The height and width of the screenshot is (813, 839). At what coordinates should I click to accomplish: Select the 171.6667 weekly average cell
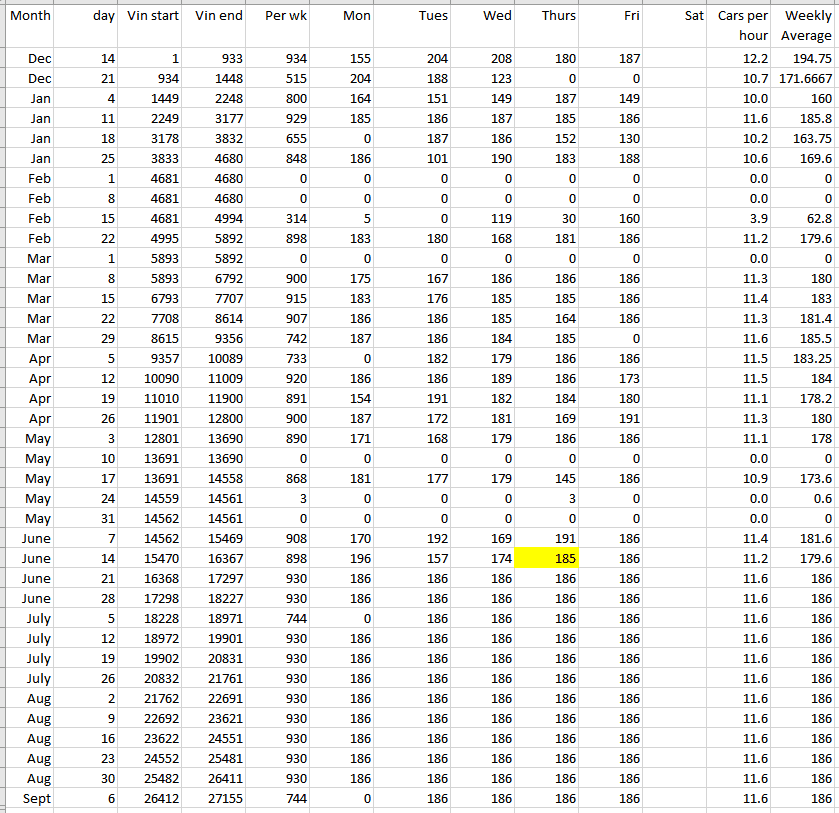pos(805,79)
